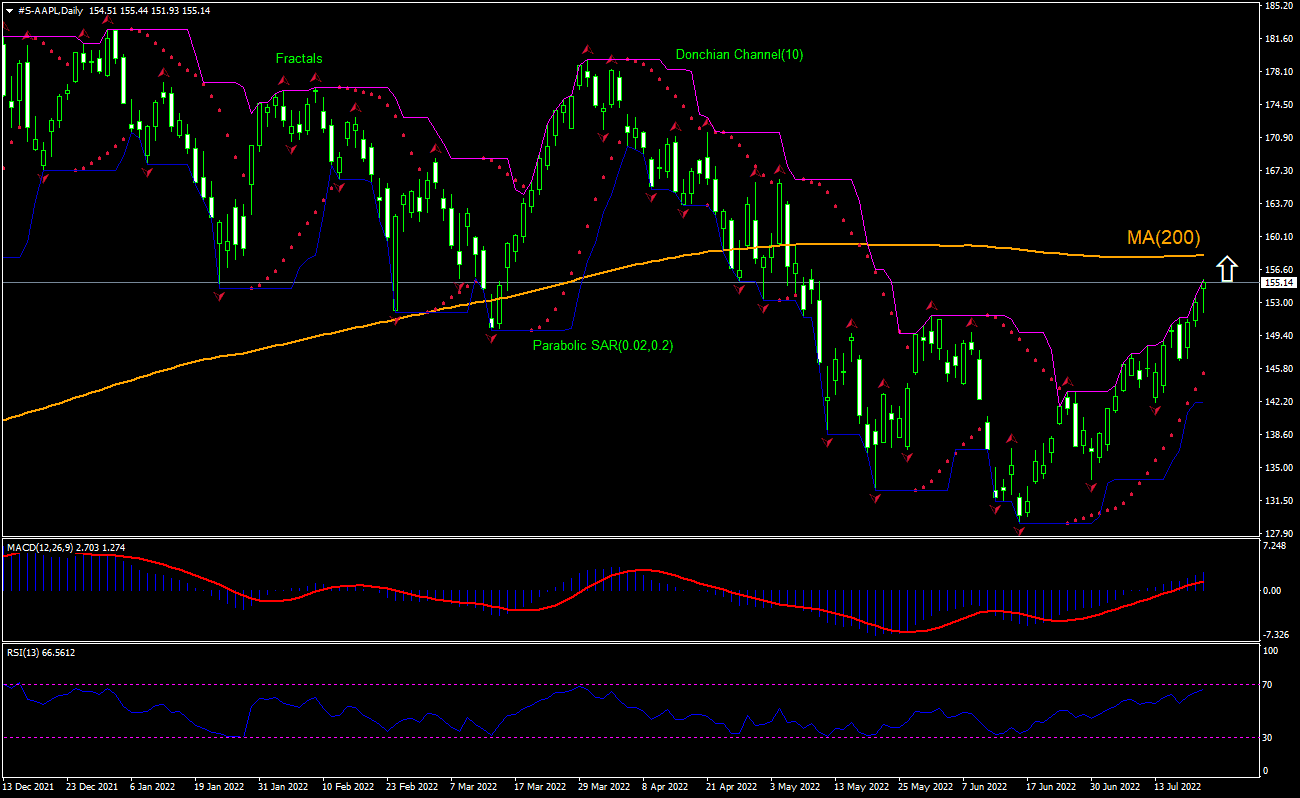Click the #S-AAPL,Daily symbol title
This screenshot has width=1300, height=798.
tap(50, 9)
